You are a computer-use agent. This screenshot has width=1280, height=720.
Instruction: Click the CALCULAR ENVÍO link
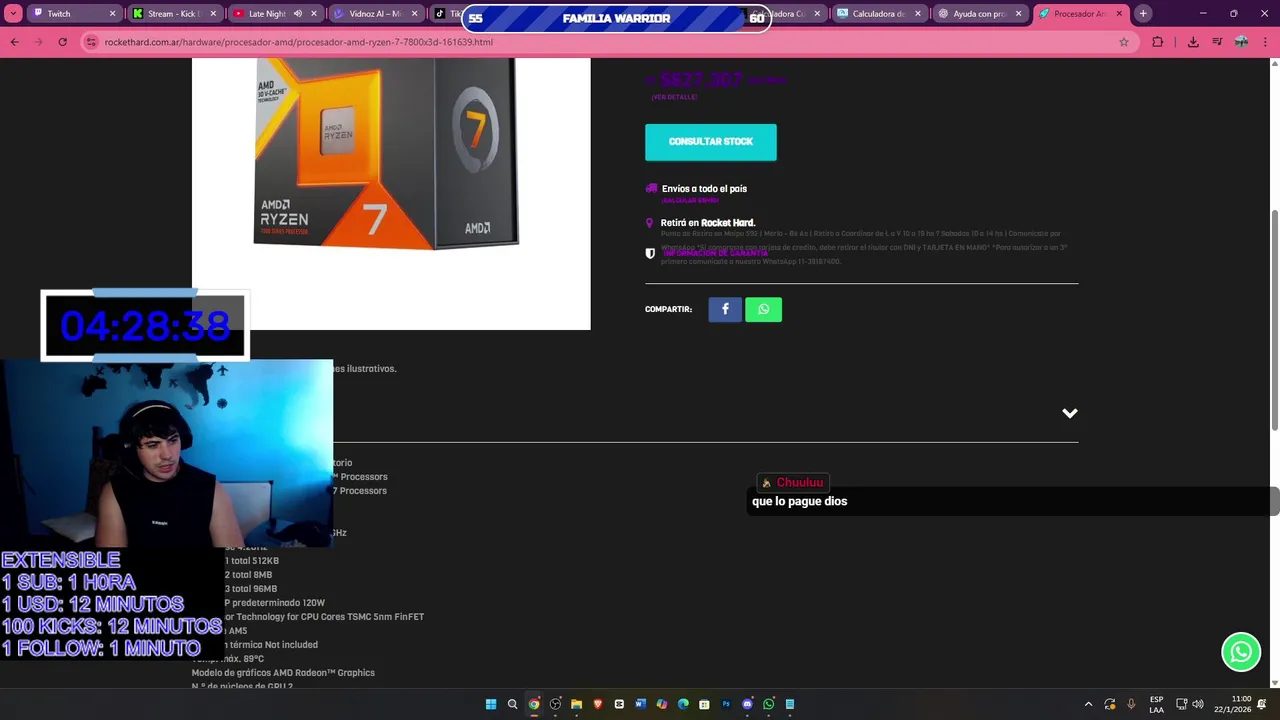click(690, 200)
